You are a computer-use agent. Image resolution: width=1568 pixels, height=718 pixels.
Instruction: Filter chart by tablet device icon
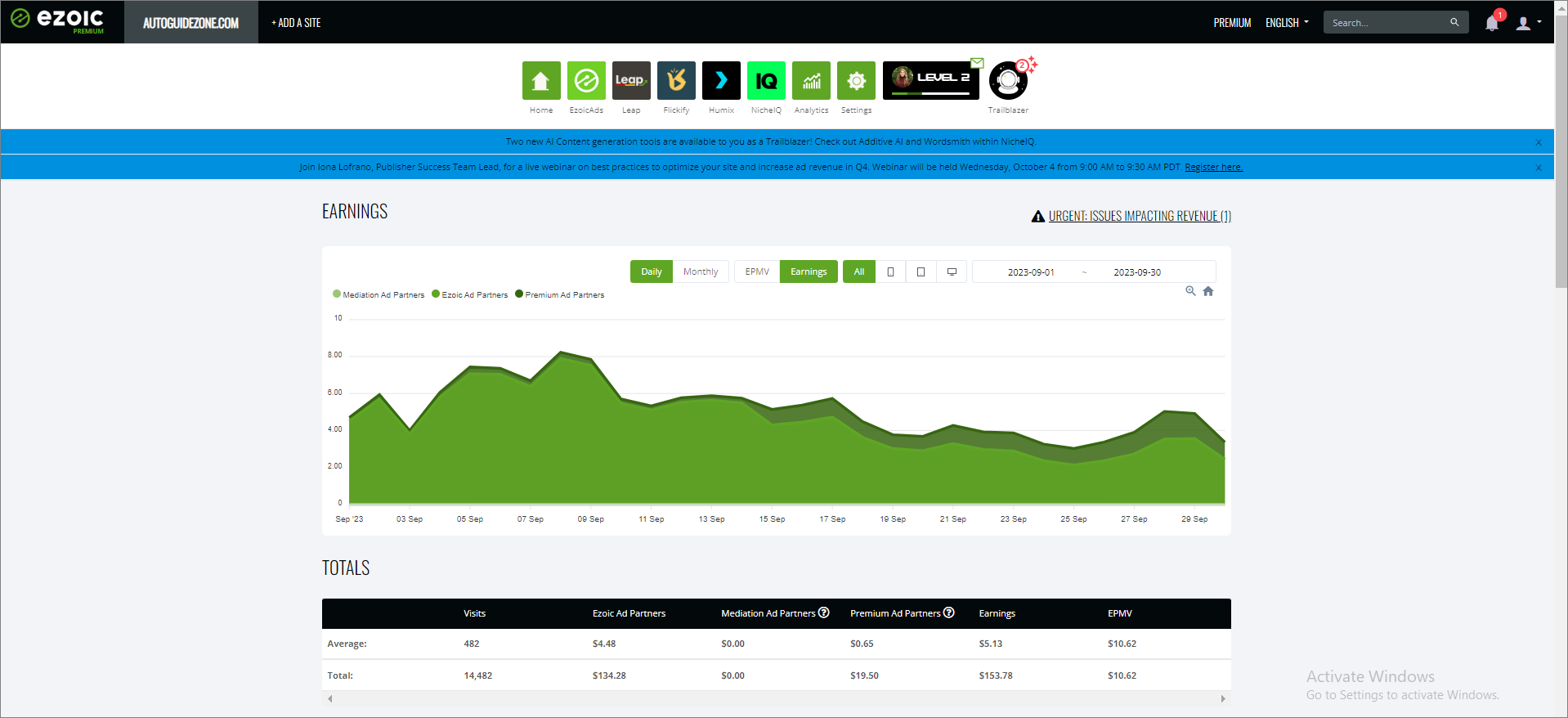click(921, 271)
